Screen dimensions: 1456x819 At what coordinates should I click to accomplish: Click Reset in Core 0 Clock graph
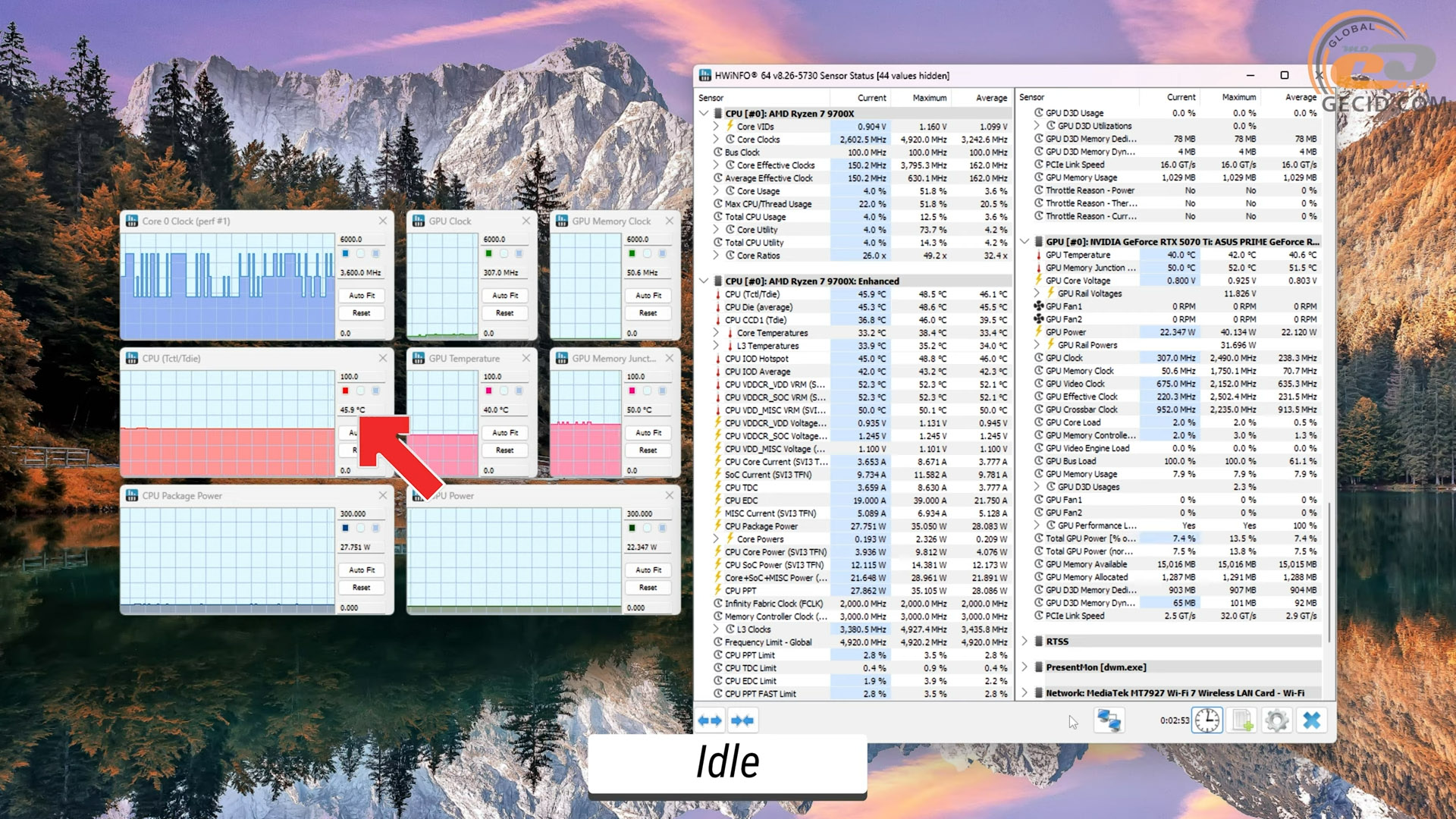(x=362, y=313)
